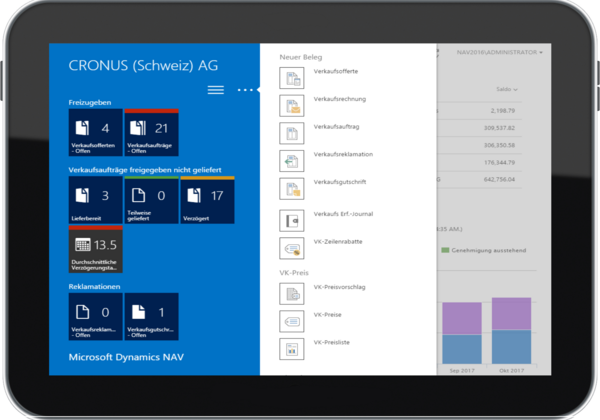Image resolution: width=600 pixels, height=420 pixels.
Task: Click the three-dots more actions icon
Action: coord(245,90)
